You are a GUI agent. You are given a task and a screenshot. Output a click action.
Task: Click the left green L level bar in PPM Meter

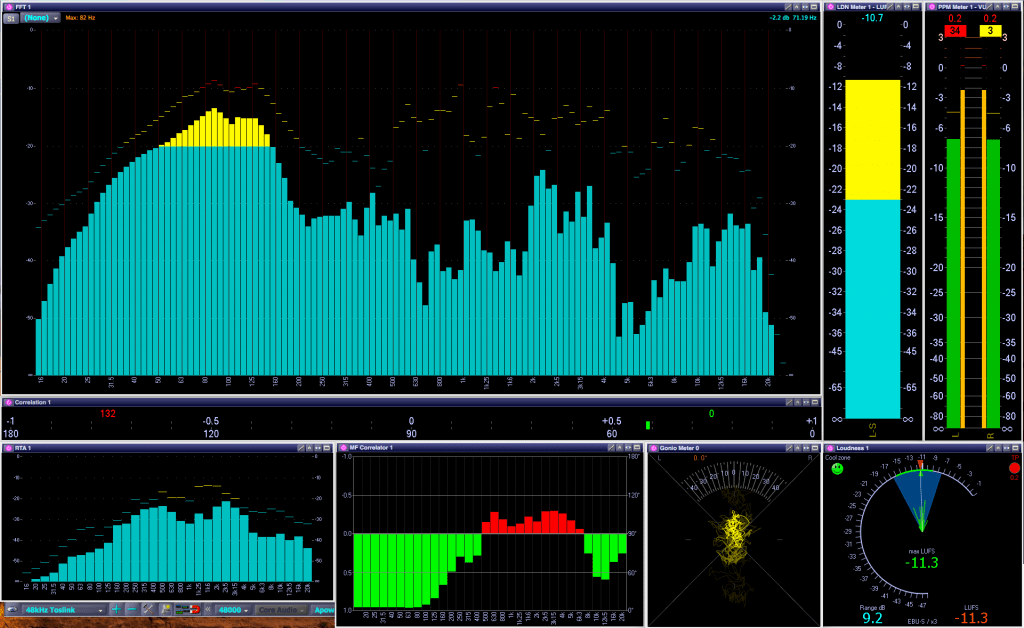(x=953, y=283)
